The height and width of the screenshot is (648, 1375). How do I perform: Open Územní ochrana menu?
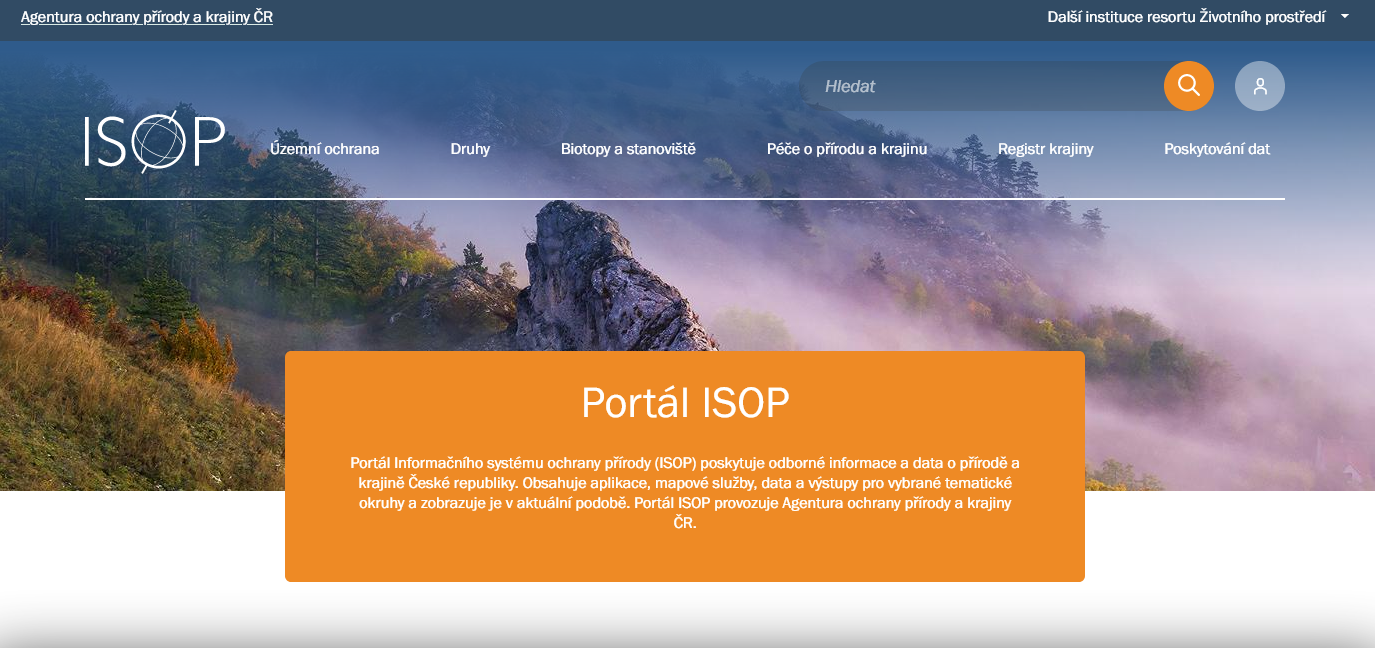pyautogui.click(x=325, y=149)
